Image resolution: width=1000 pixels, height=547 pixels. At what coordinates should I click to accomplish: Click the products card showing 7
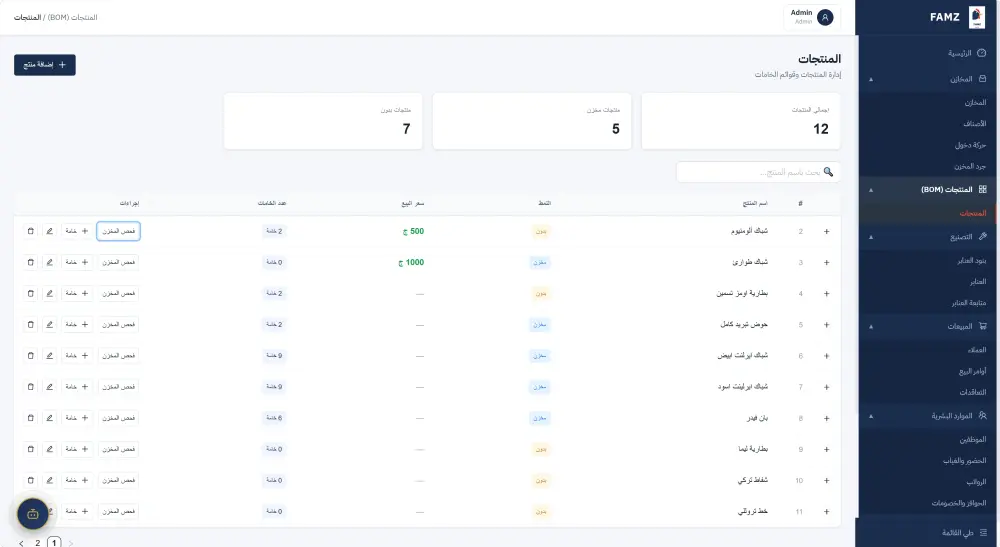(x=323, y=121)
